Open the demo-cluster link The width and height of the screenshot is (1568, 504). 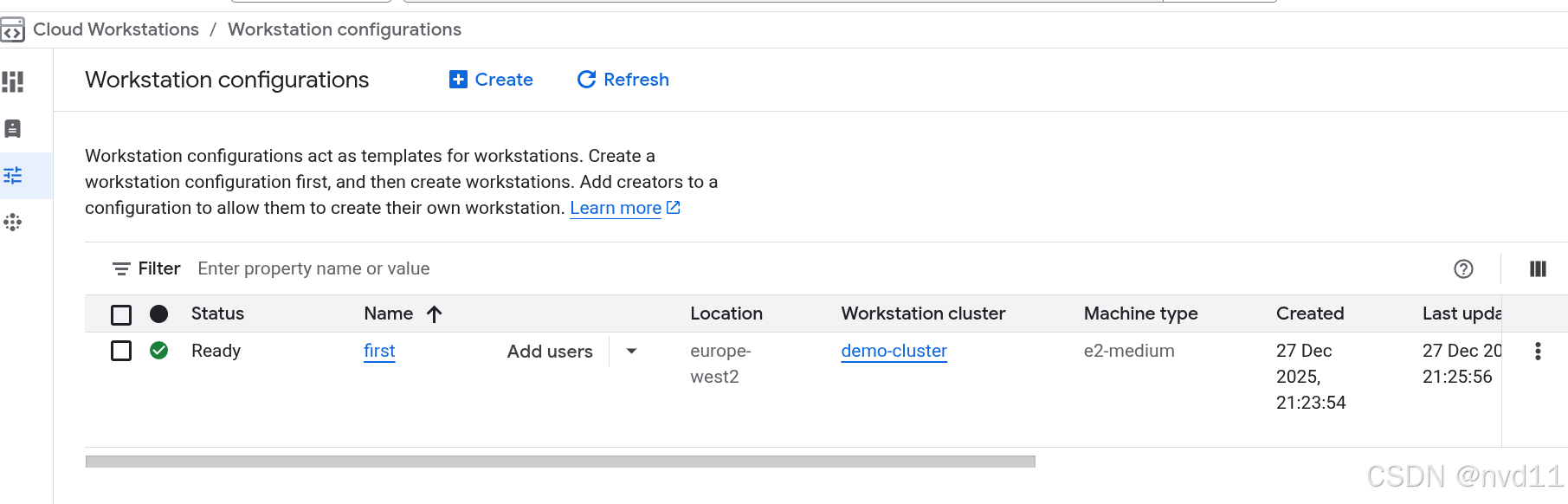[894, 351]
